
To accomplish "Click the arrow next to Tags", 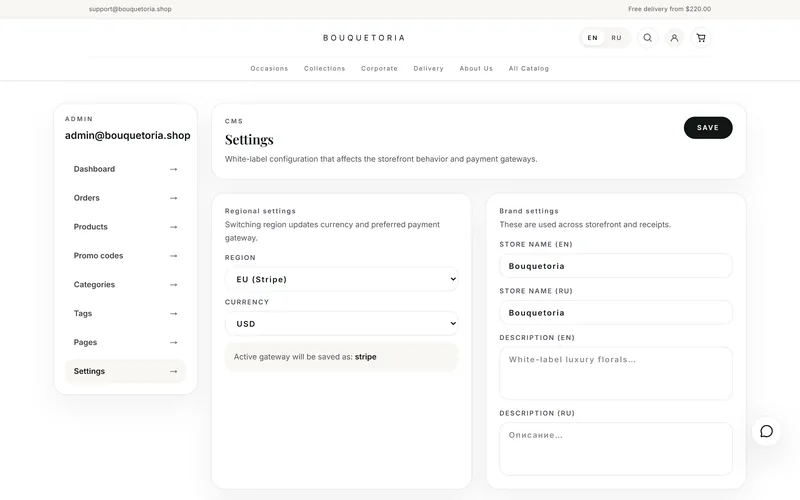I will point(173,314).
